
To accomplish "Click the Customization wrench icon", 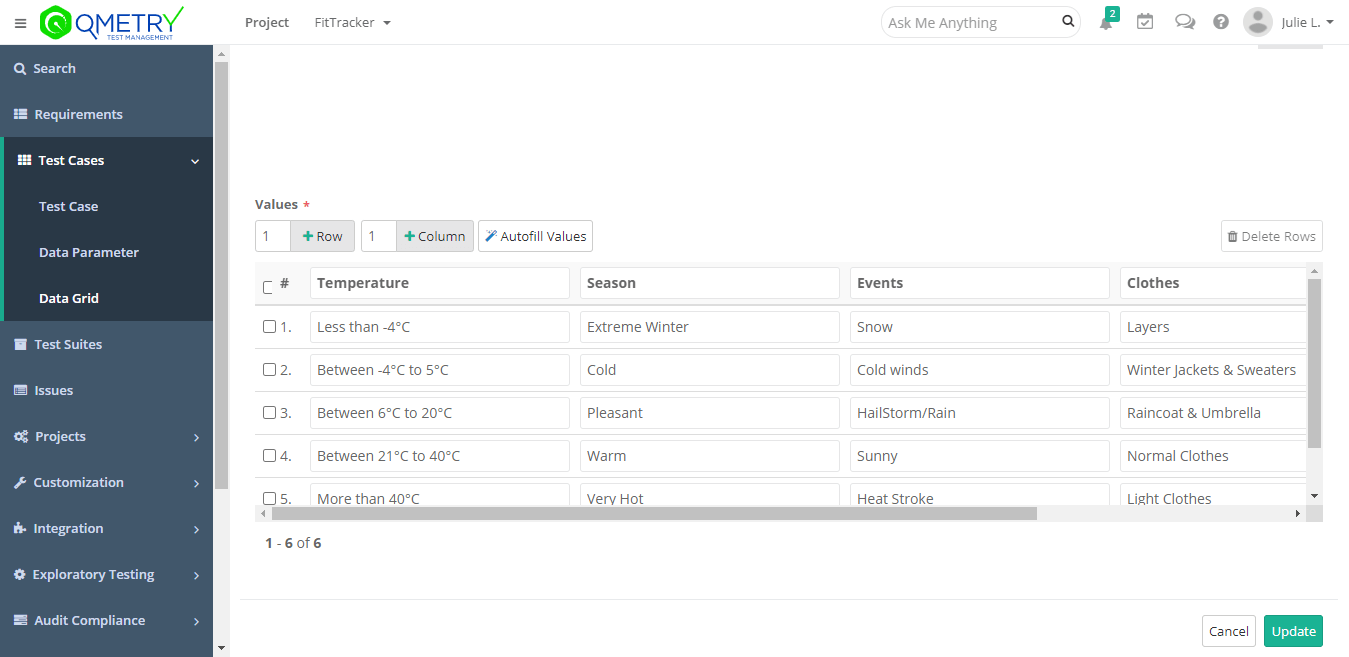I will pos(20,482).
